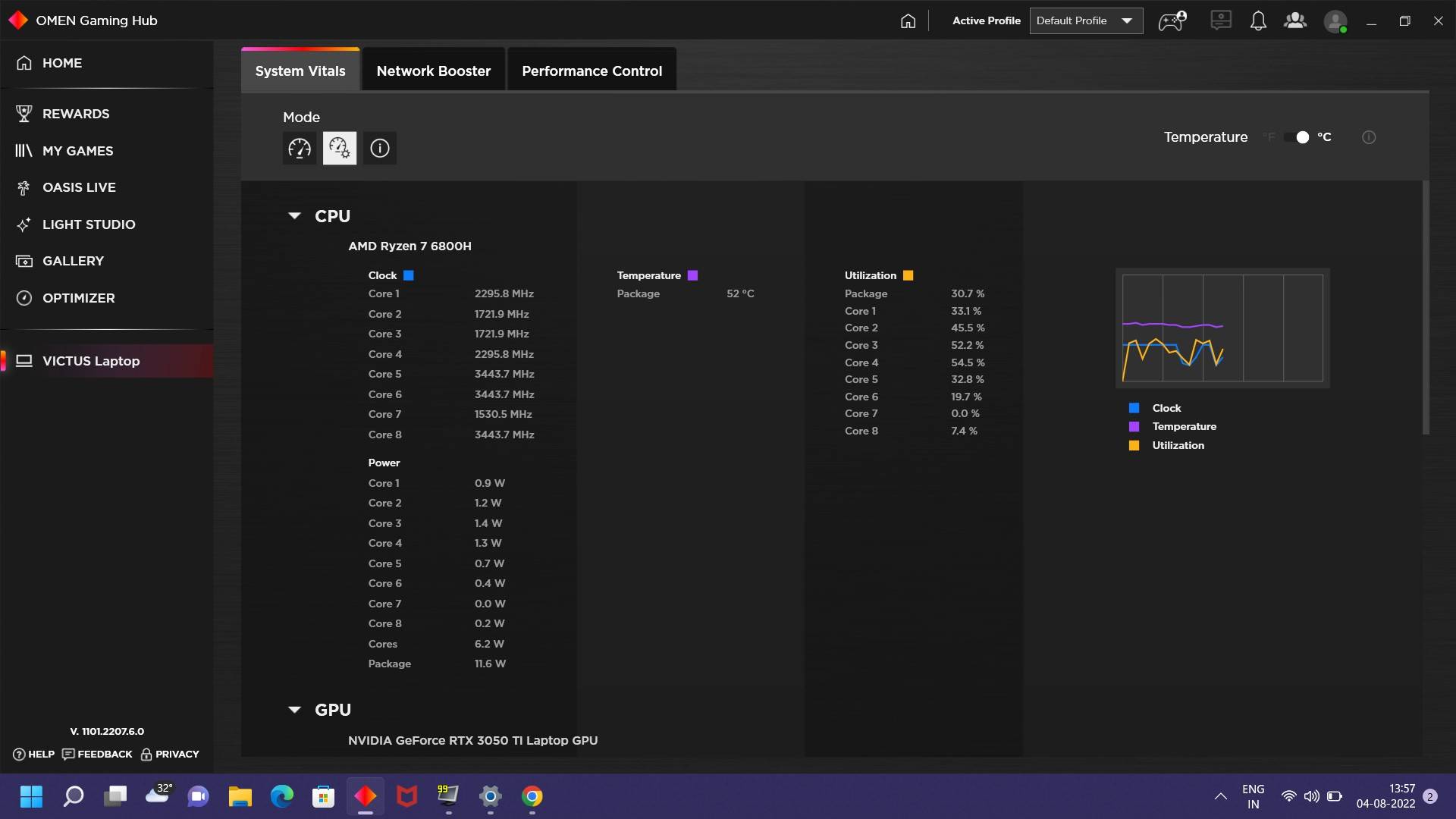Toggle the Utilization legend in graph

[x=1177, y=445]
